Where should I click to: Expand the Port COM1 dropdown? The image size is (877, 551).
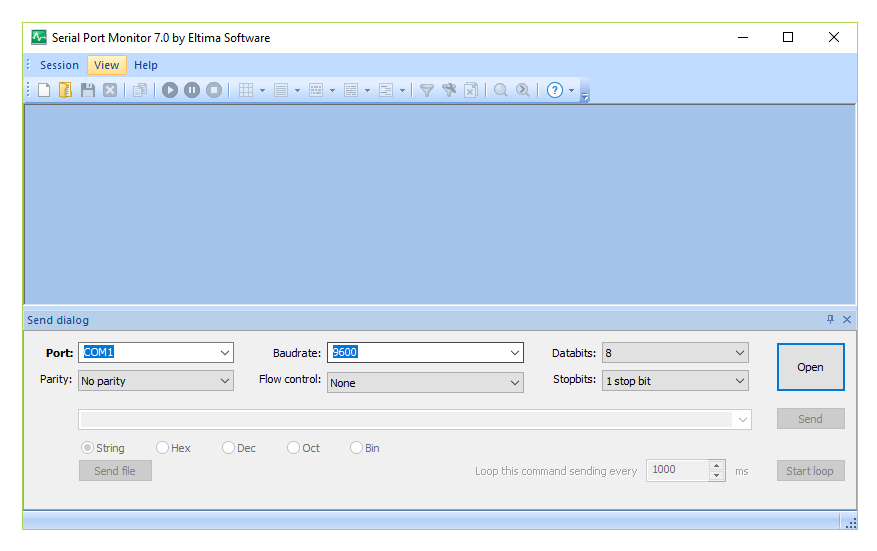tap(224, 353)
